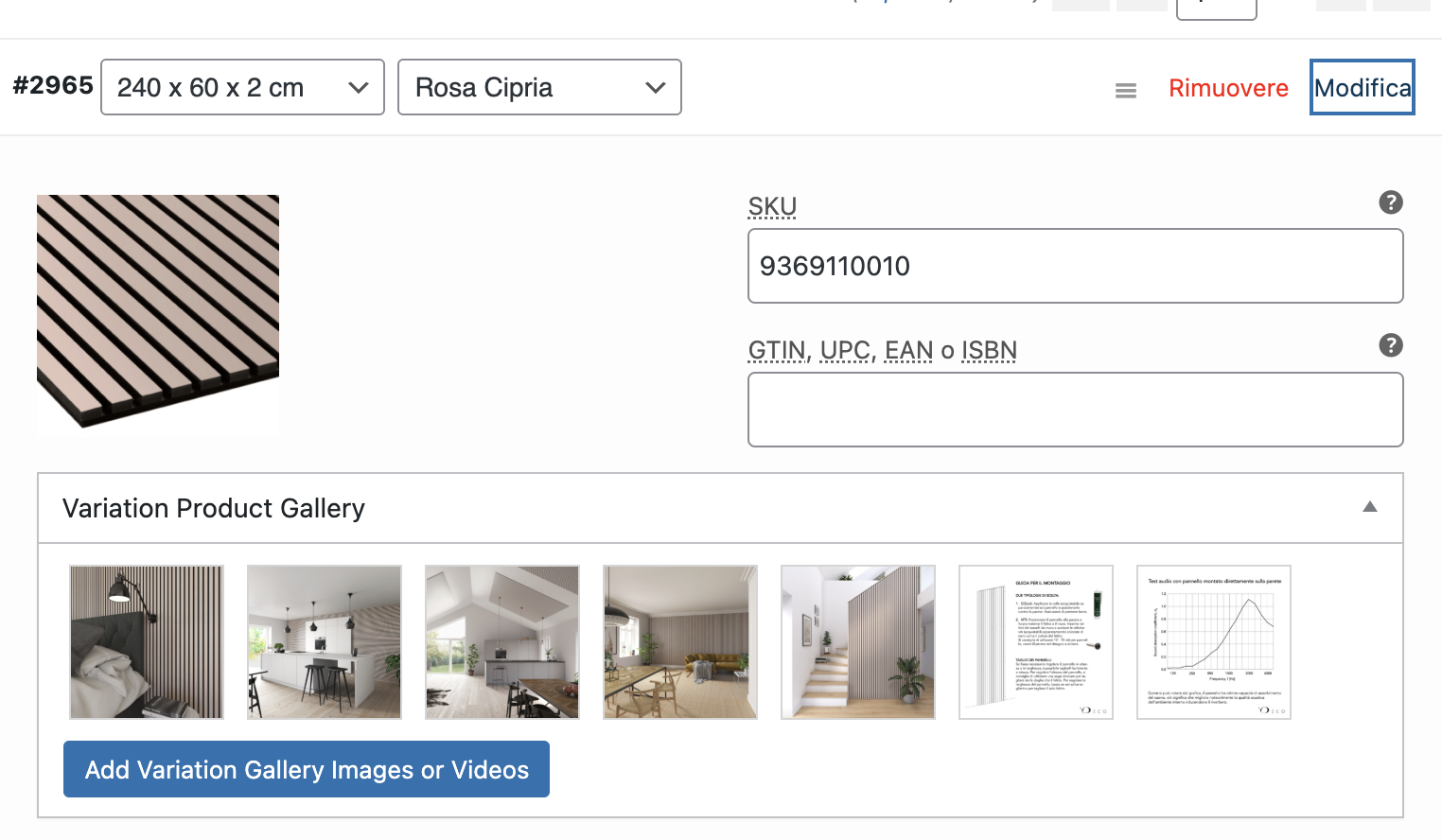Select the white kitchen with stools thumbnail
1442x840 pixels.
pyautogui.click(x=325, y=642)
